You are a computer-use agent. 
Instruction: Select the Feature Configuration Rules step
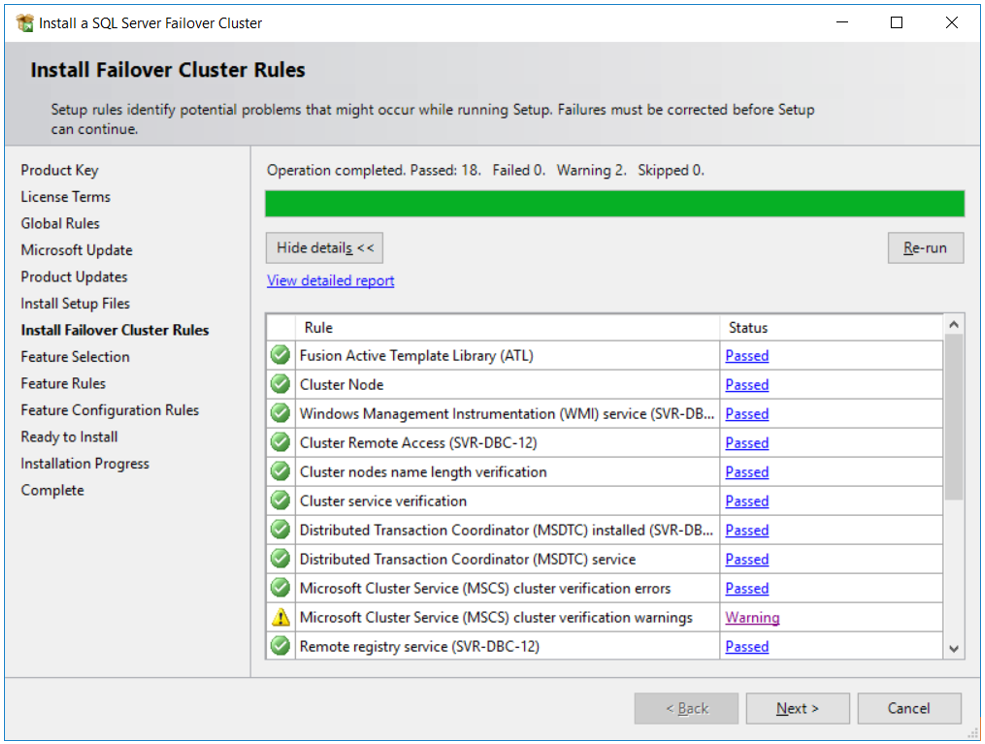tap(110, 410)
